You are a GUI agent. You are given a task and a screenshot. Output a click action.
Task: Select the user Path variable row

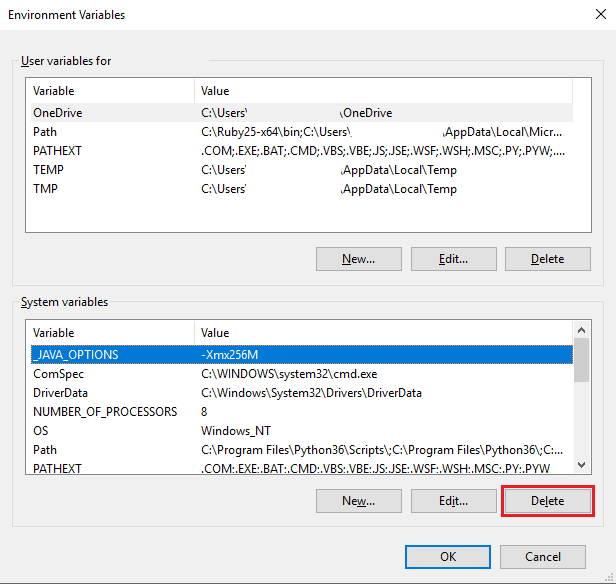[45, 132]
